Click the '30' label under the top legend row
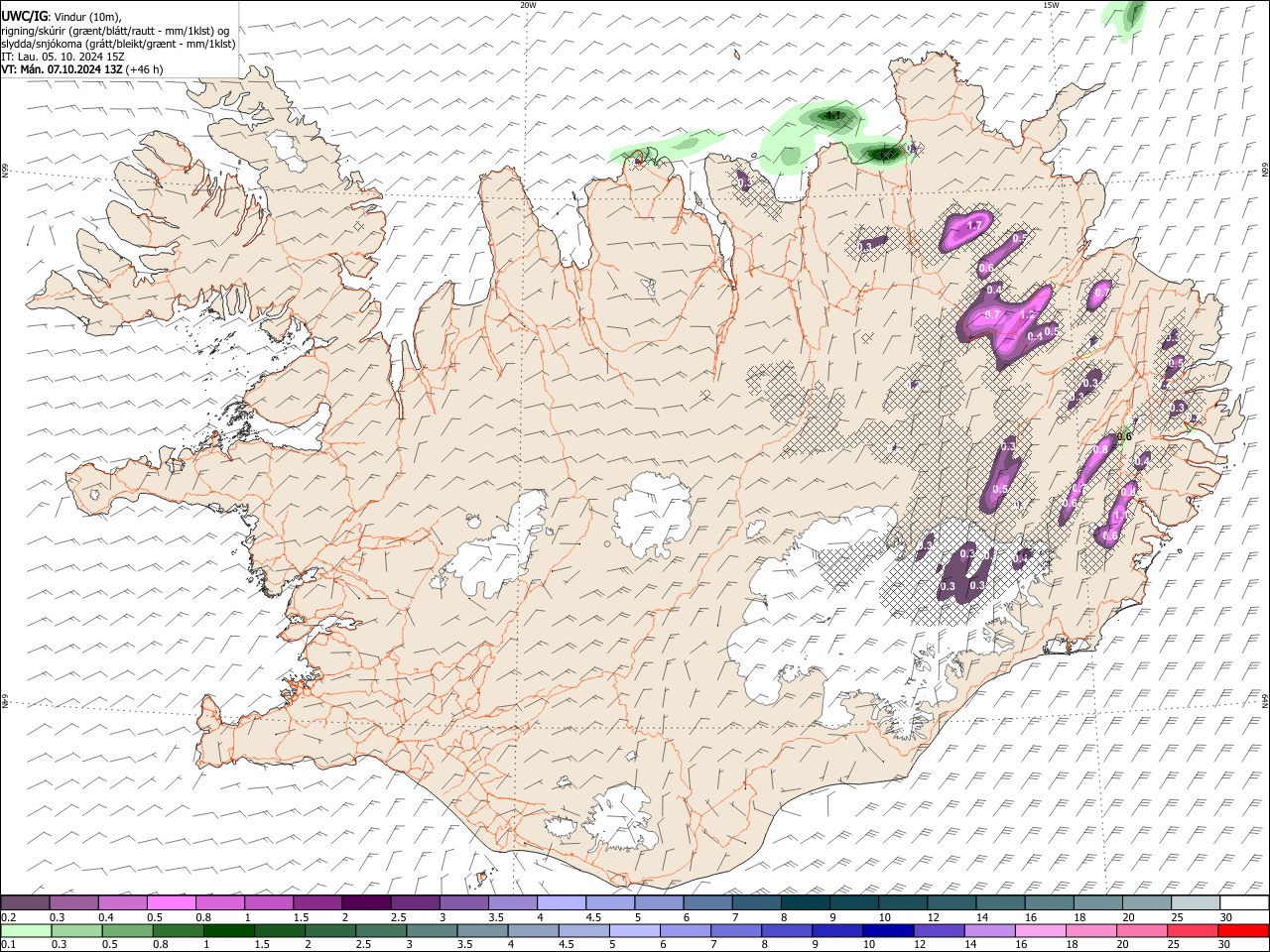The height and width of the screenshot is (952, 1270). coord(1224,917)
